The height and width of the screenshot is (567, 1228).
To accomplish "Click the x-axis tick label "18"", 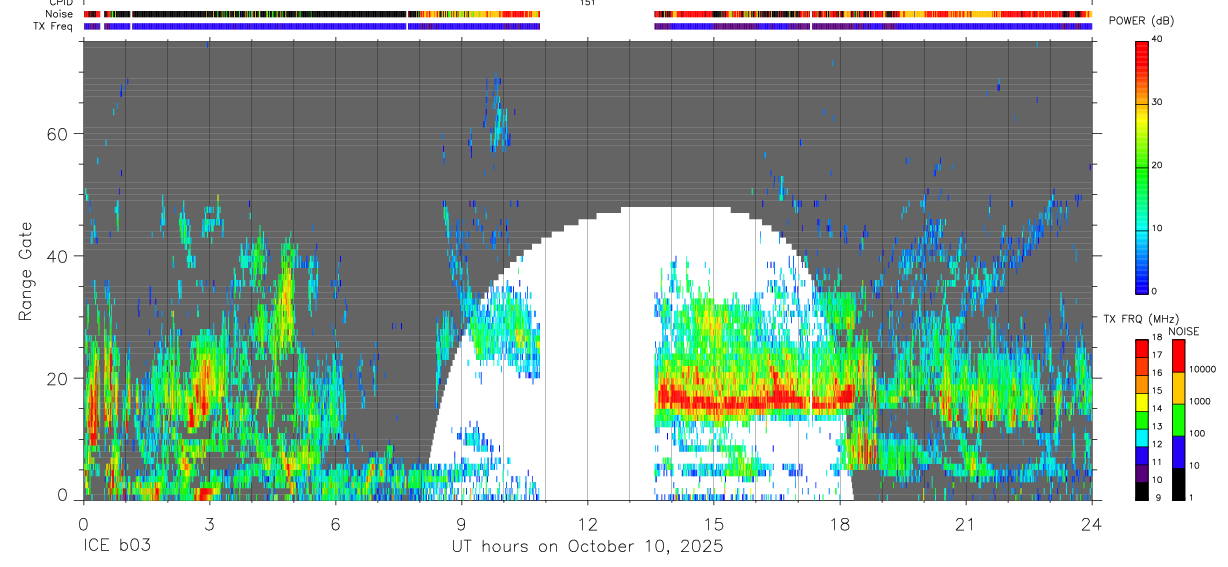I will (839, 523).
